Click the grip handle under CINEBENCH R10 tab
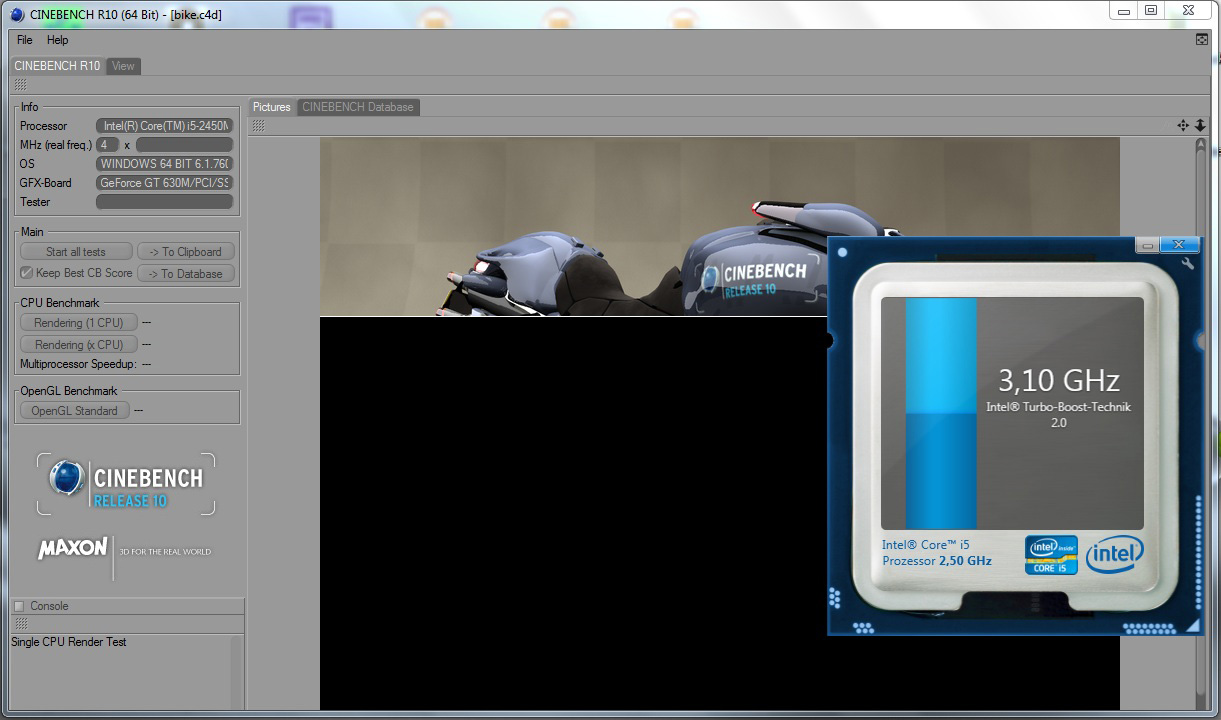The width and height of the screenshot is (1221, 720). click(x=20, y=86)
